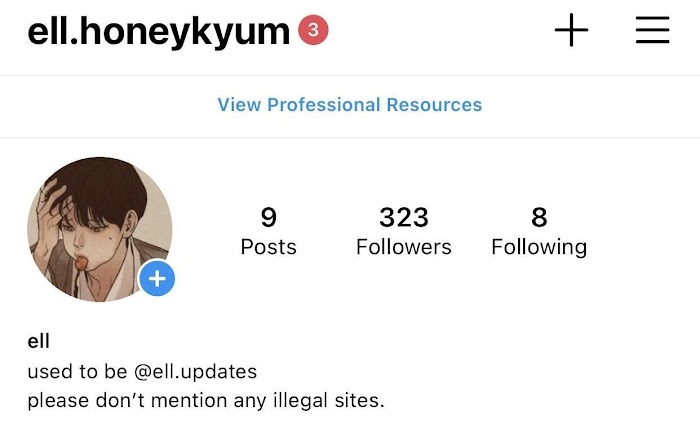Add a story using the blue plus badge

pos(157,279)
